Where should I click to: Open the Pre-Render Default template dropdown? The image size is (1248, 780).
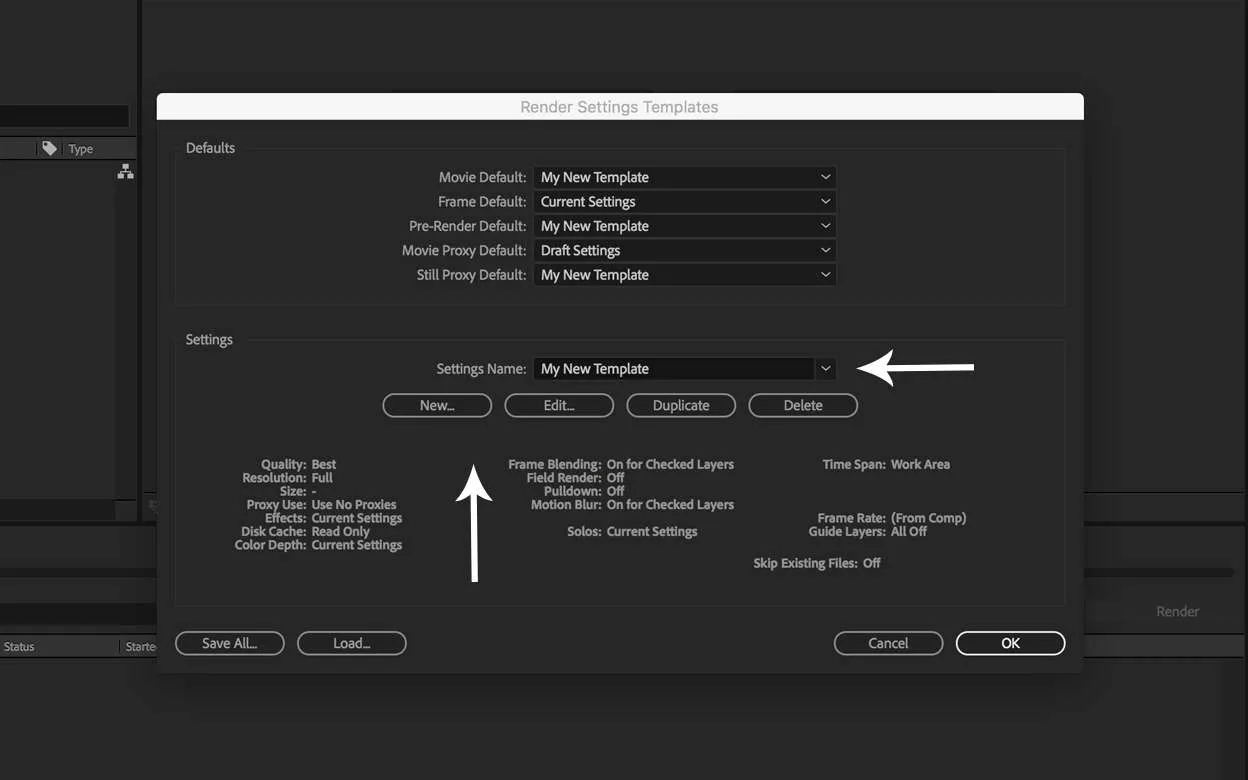tap(684, 226)
